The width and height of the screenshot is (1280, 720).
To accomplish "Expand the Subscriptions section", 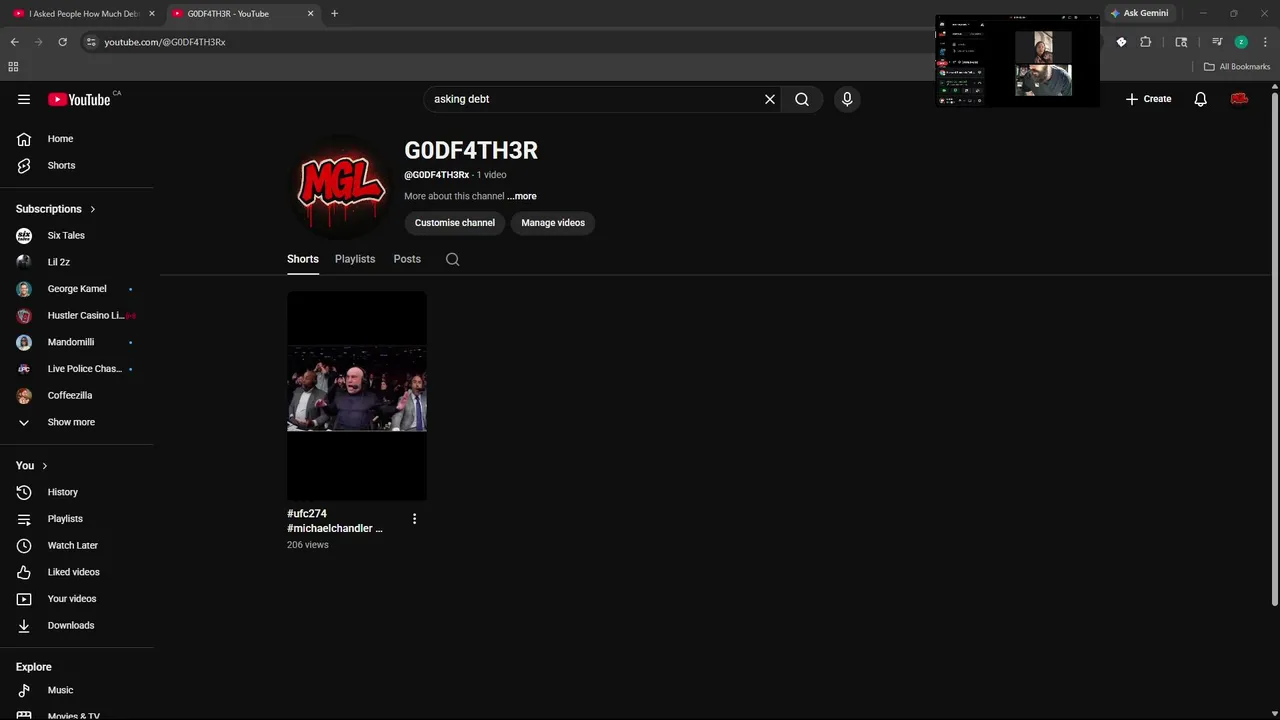I will coord(56,209).
